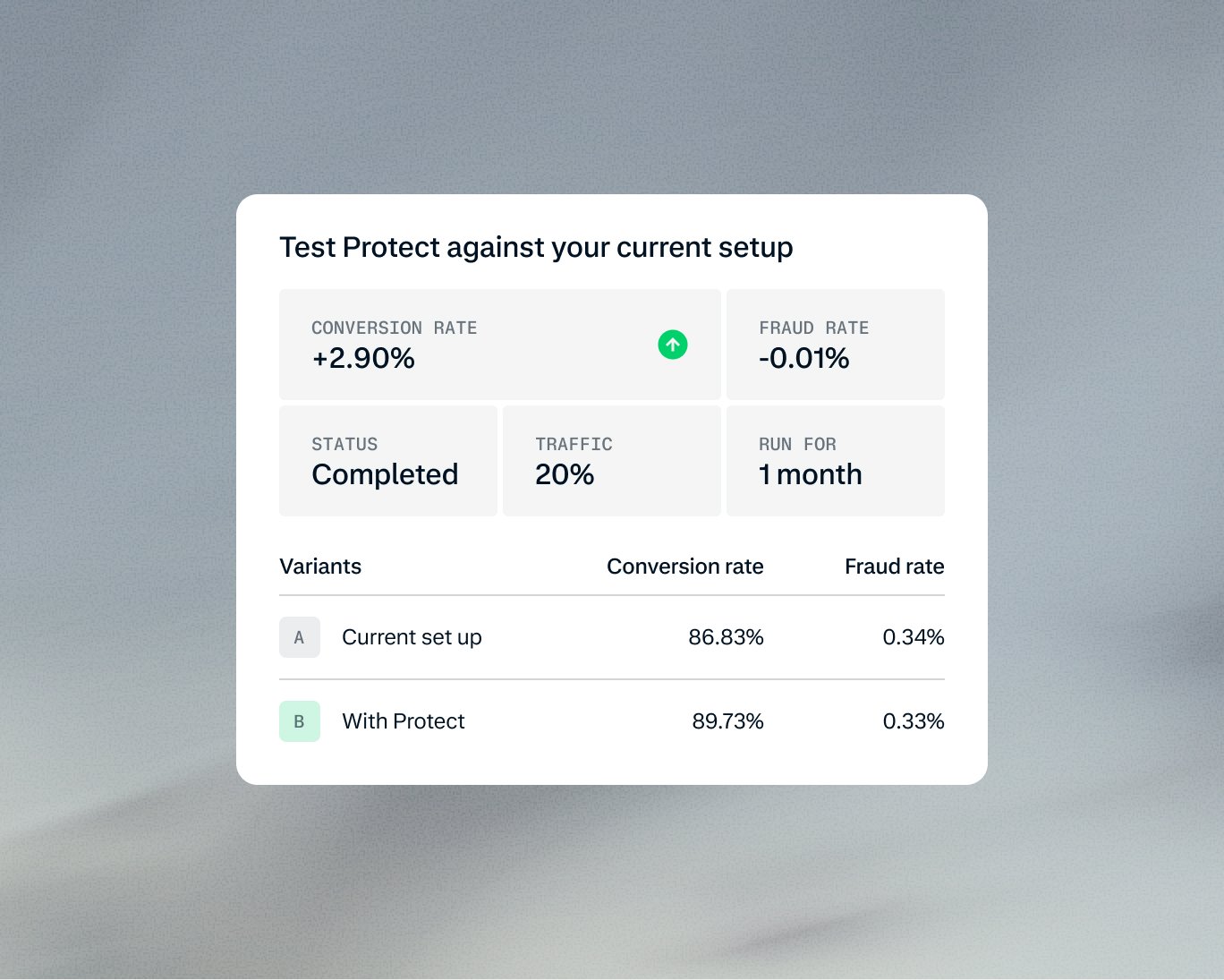Click the 89.73% conversion value
The image size is (1224, 980).
pyautogui.click(x=727, y=721)
